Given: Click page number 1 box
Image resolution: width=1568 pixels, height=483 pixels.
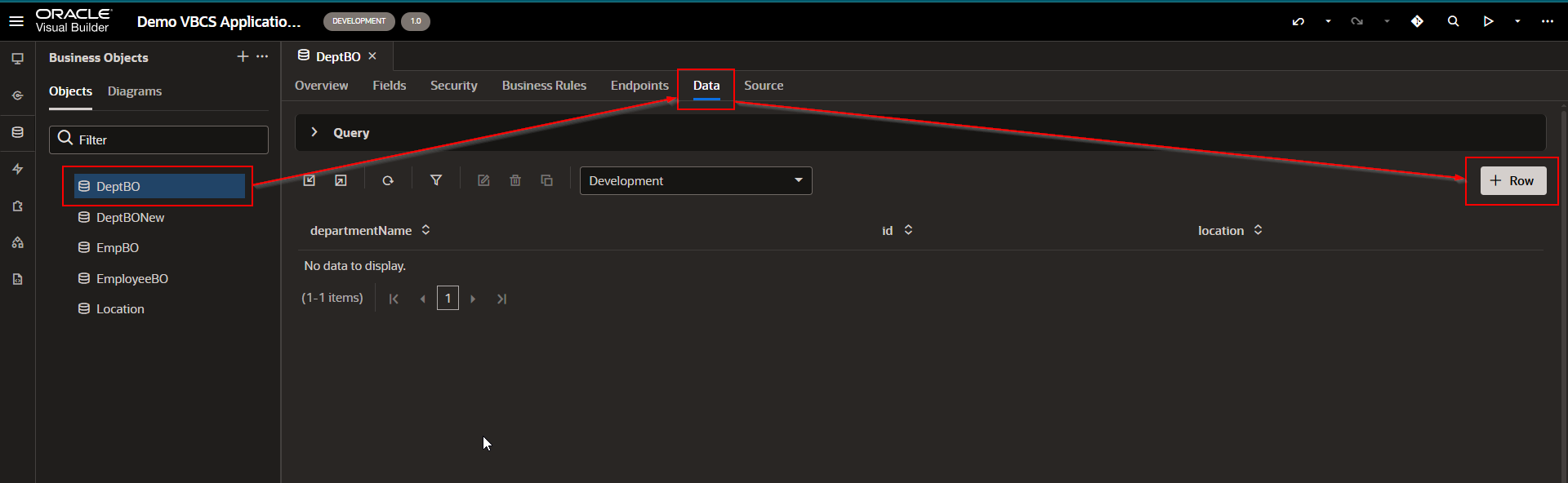Looking at the screenshot, I should click(448, 298).
